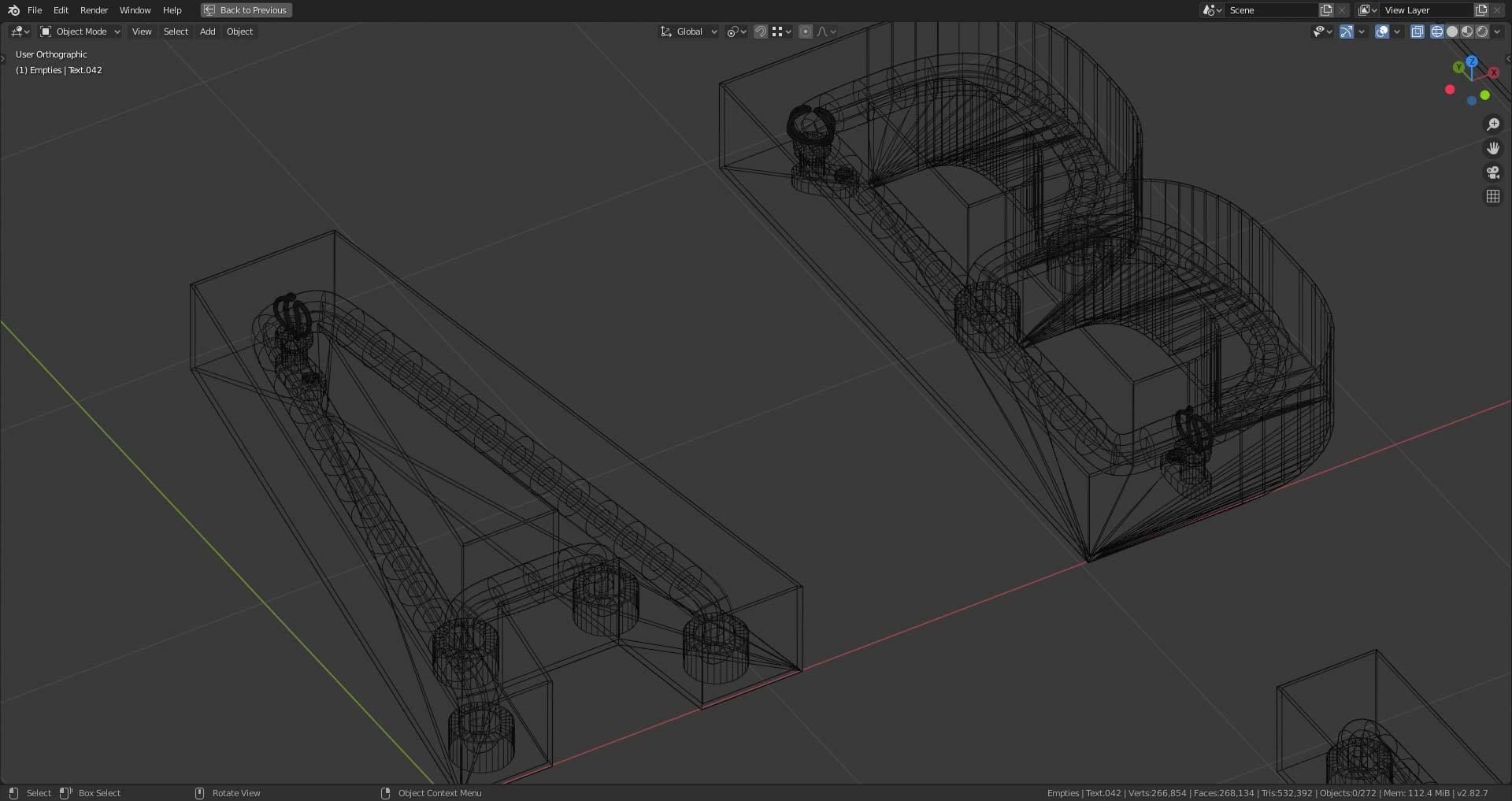Click the Back to Previous button
Viewport: 1512px width, 801px height.
(246, 10)
